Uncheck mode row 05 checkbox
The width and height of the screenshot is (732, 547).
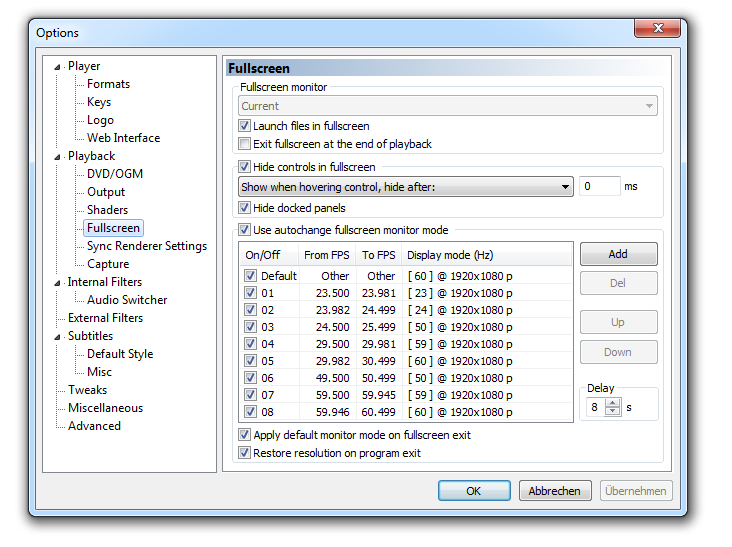tap(250, 361)
